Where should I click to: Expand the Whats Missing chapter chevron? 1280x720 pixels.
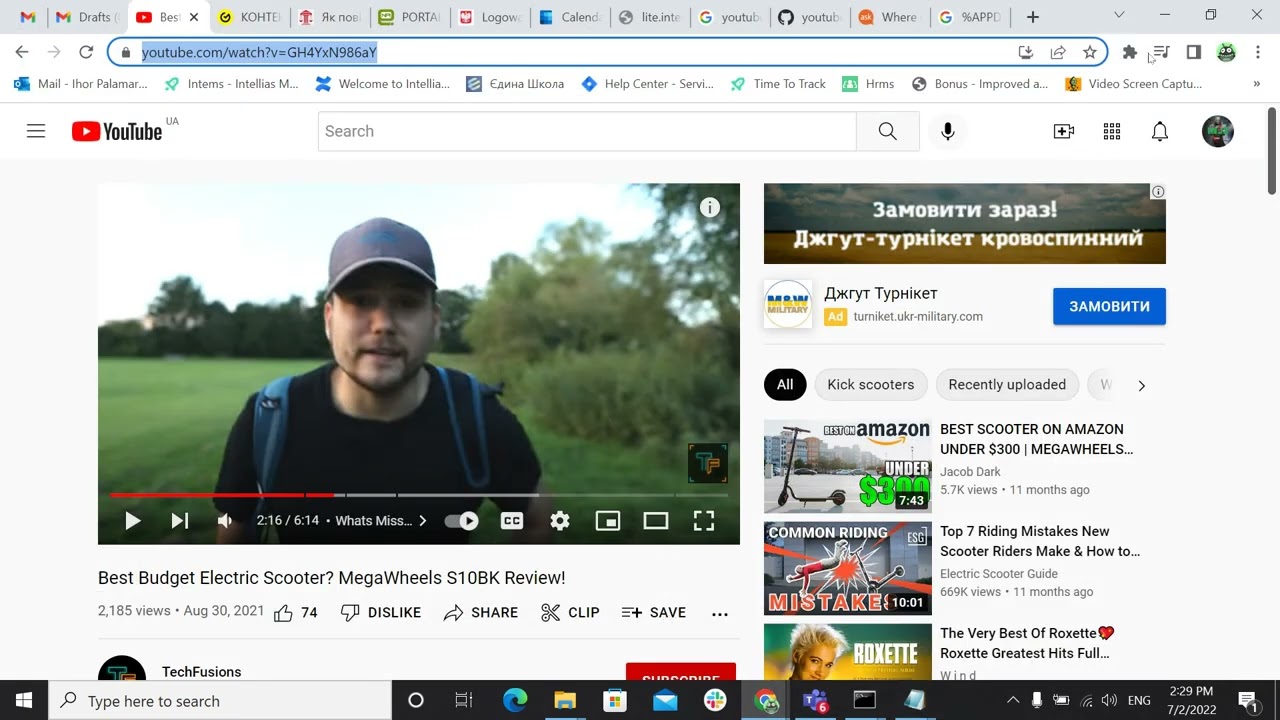(423, 520)
